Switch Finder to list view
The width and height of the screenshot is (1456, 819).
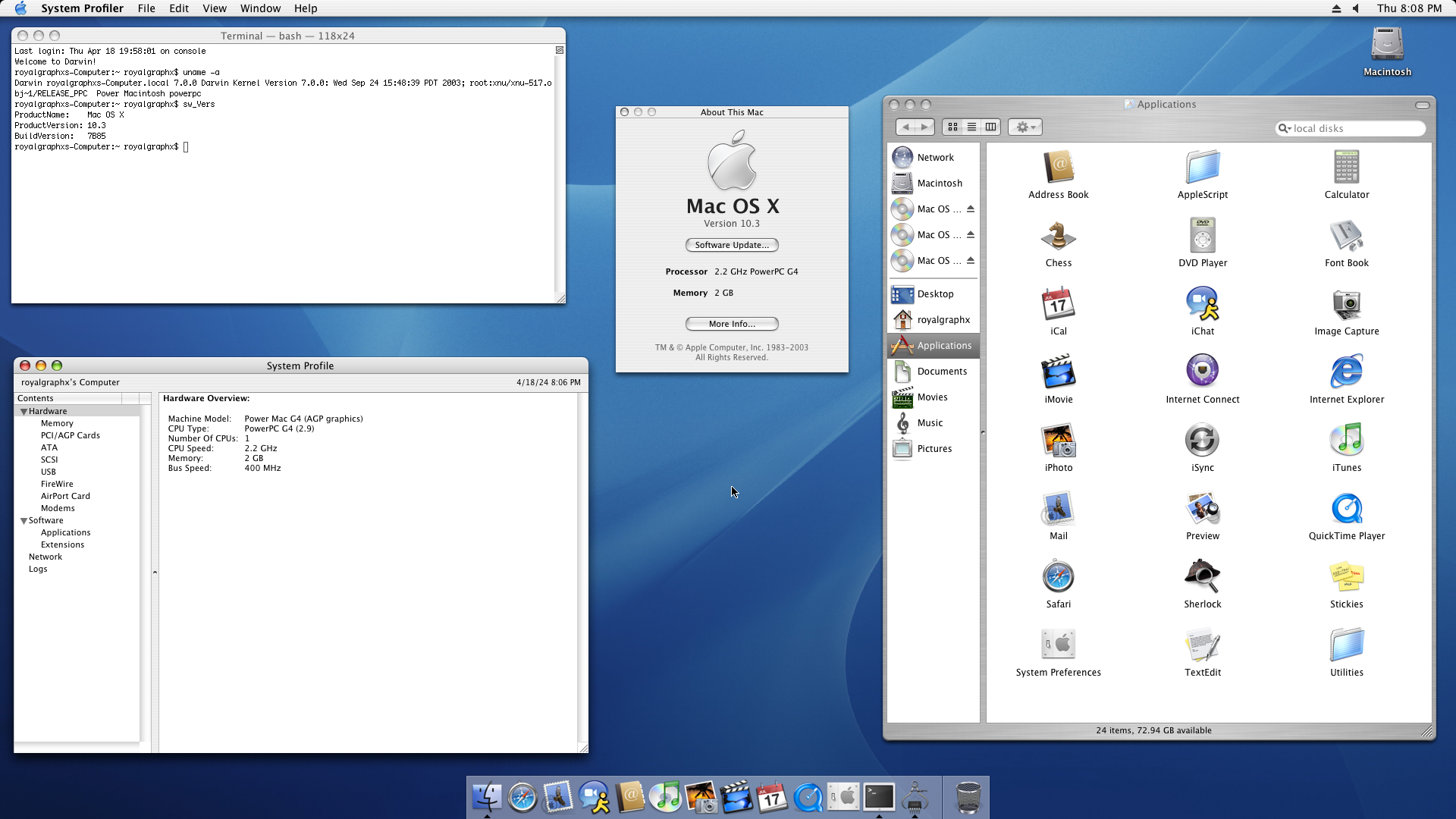tap(971, 127)
